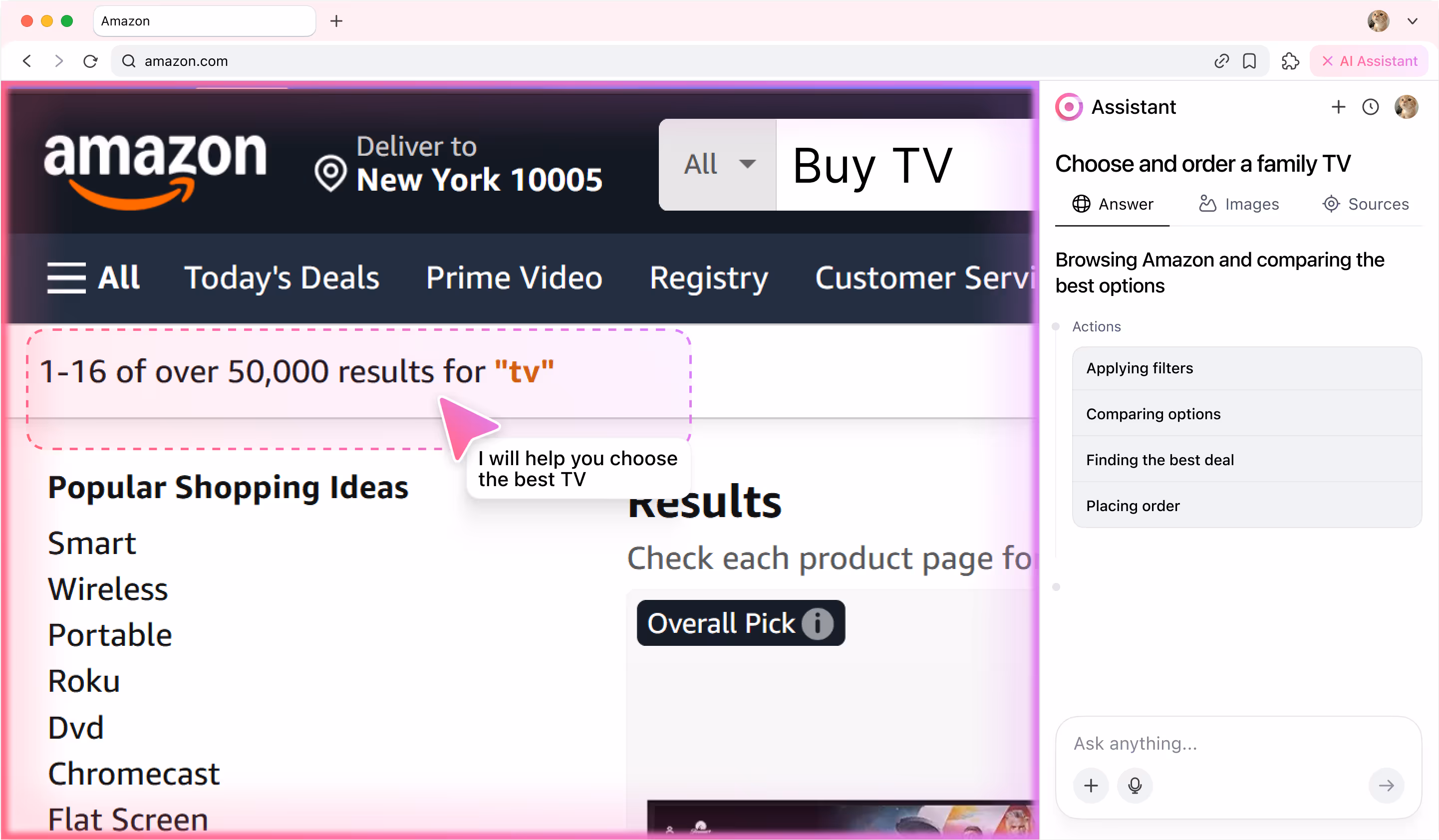
Task: Choose the Roku shopping idea
Action: click(83, 681)
